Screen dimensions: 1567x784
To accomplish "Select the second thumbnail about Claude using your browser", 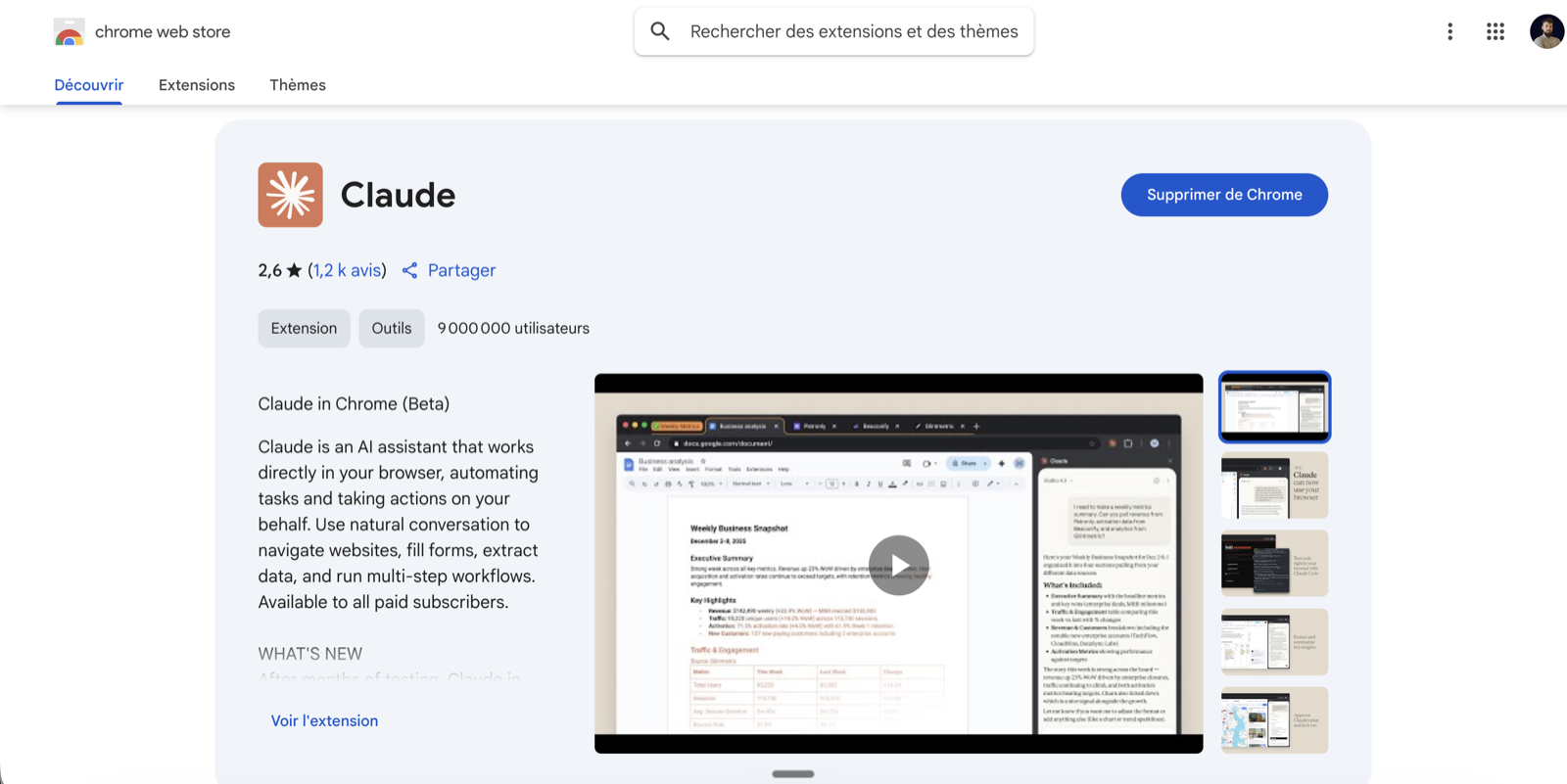I will pos(1274,485).
